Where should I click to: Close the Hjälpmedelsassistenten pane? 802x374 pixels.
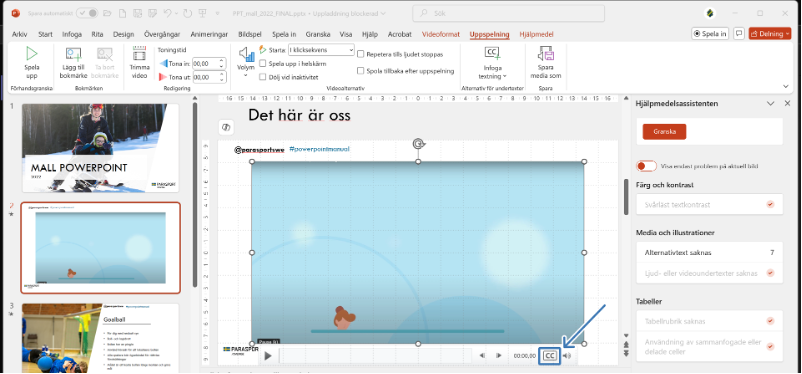[787, 103]
